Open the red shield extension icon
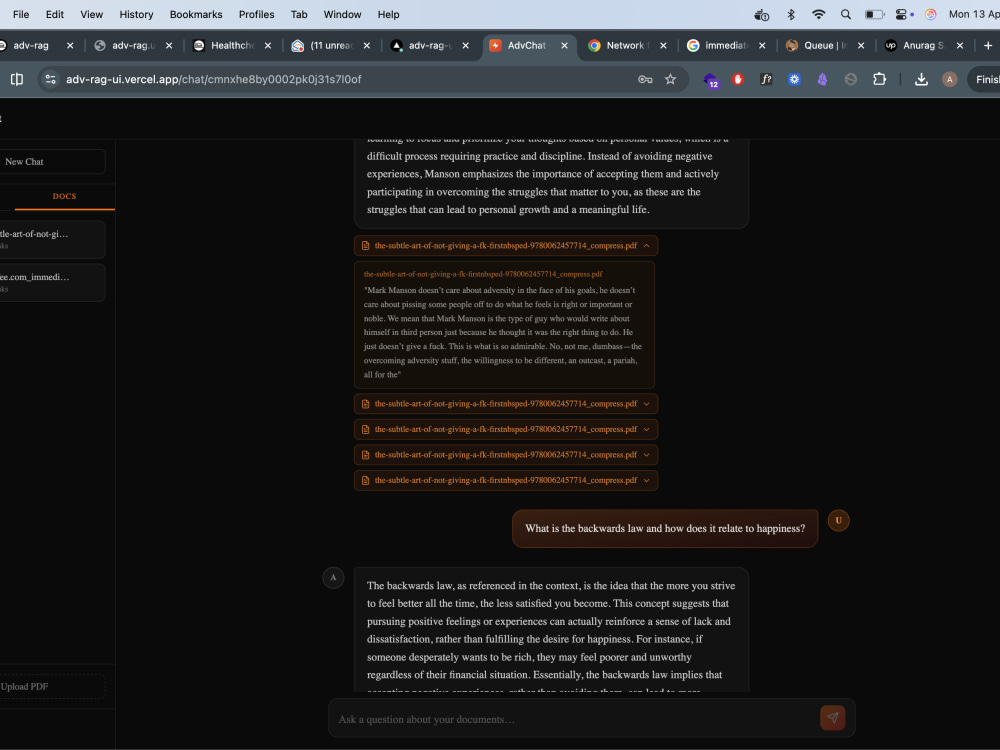The height and width of the screenshot is (750, 1000). coord(738,79)
